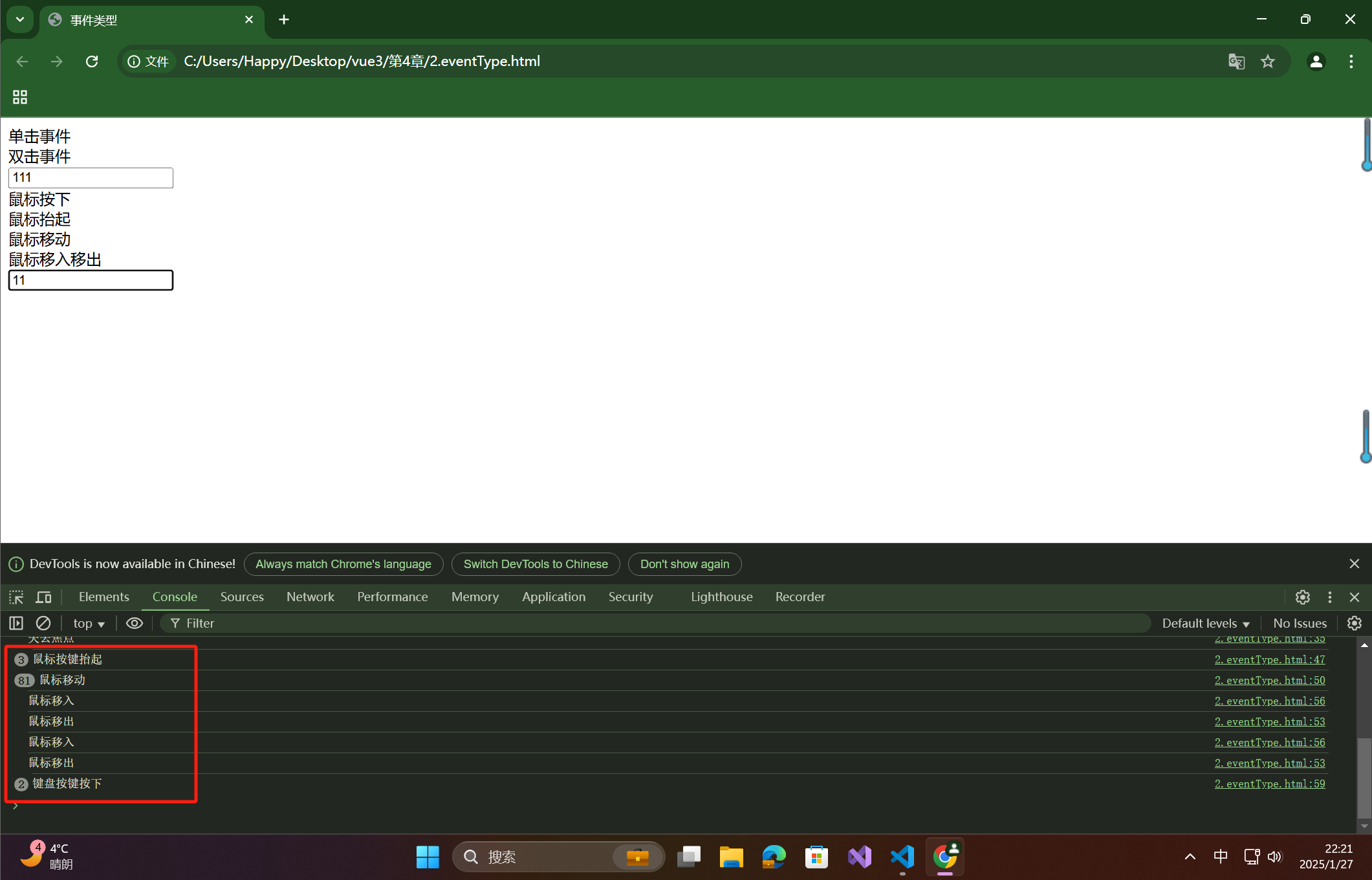The image size is (1372, 880).
Task: Toggle the device toolbar icon
Action: (x=43, y=597)
